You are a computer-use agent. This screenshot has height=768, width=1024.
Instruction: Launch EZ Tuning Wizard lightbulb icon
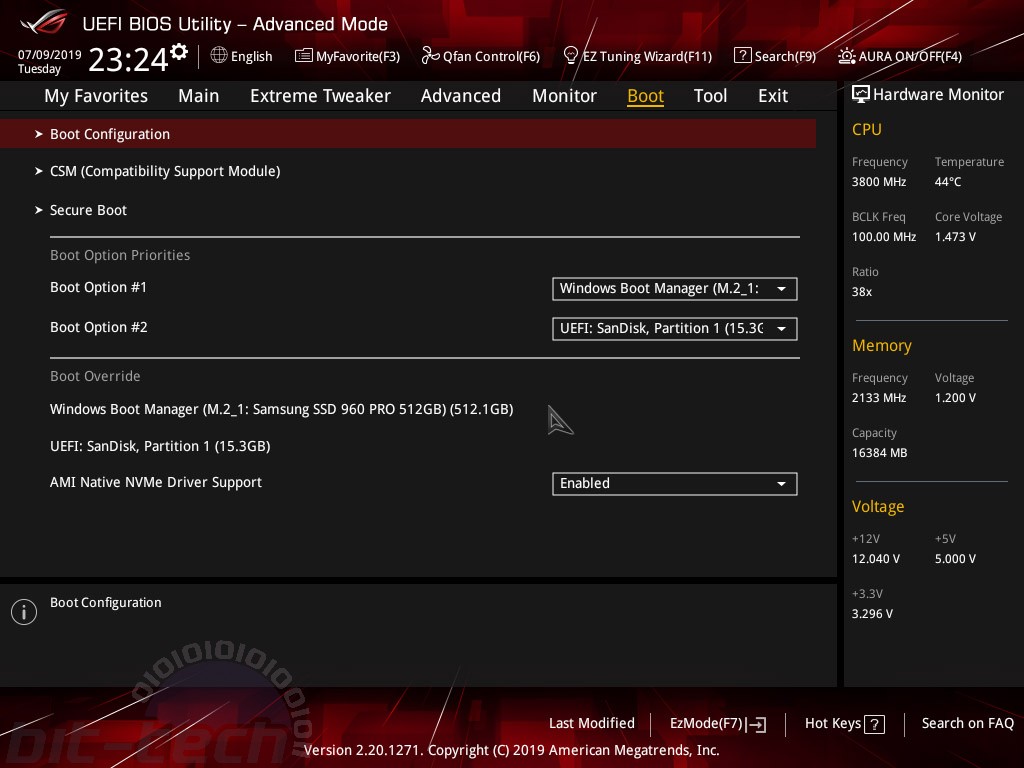(x=570, y=56)
